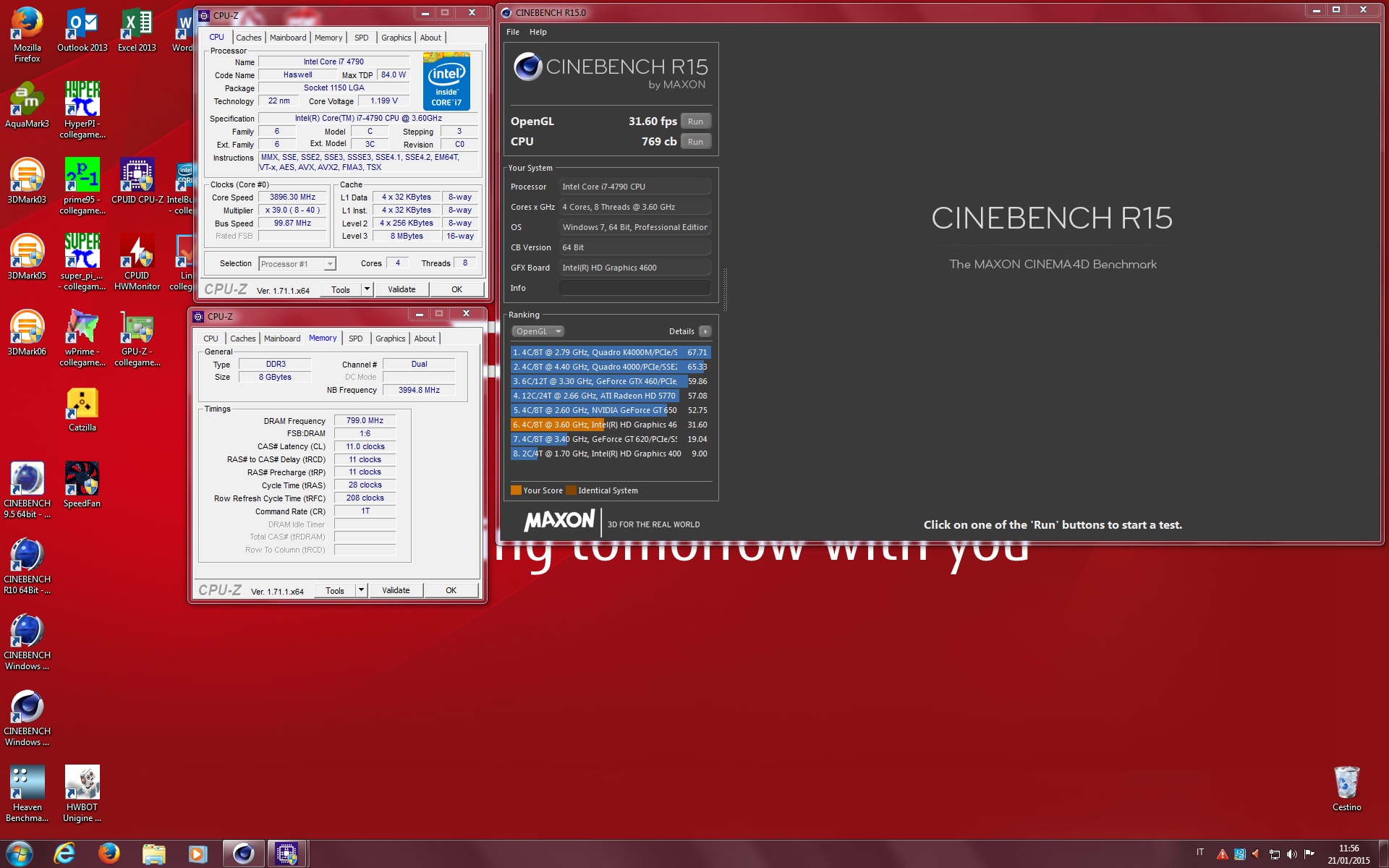Select ranking entry GeForce GTX 460
The height and width of the screenshot is (868, 1389).
610,381
